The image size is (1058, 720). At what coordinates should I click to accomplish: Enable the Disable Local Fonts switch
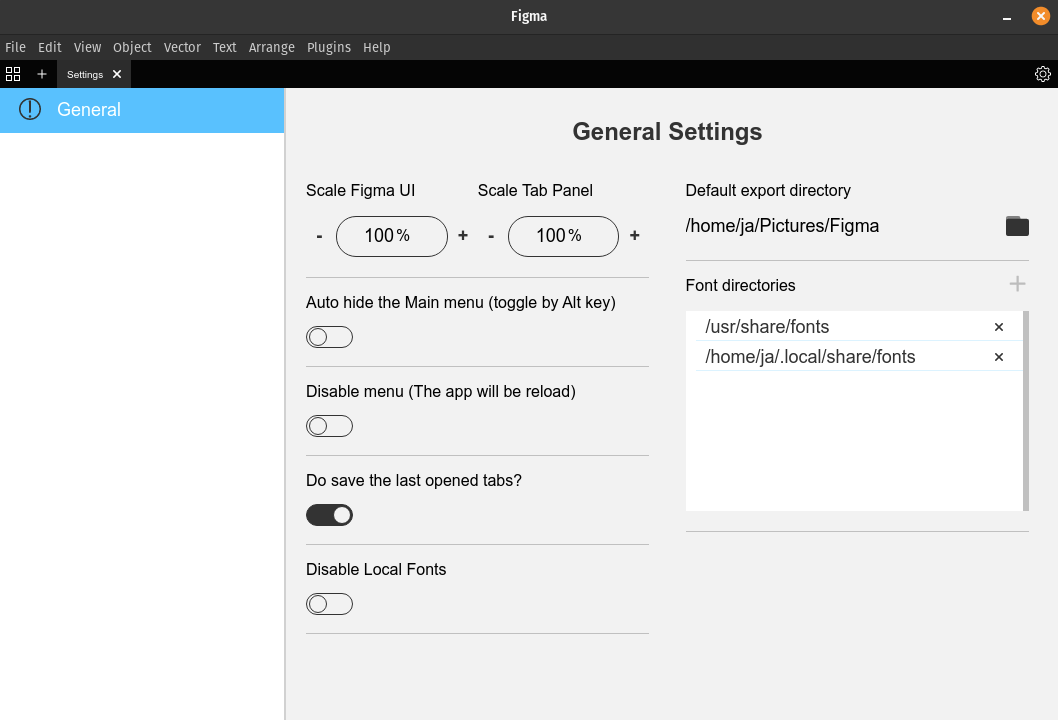coord(329,604)
